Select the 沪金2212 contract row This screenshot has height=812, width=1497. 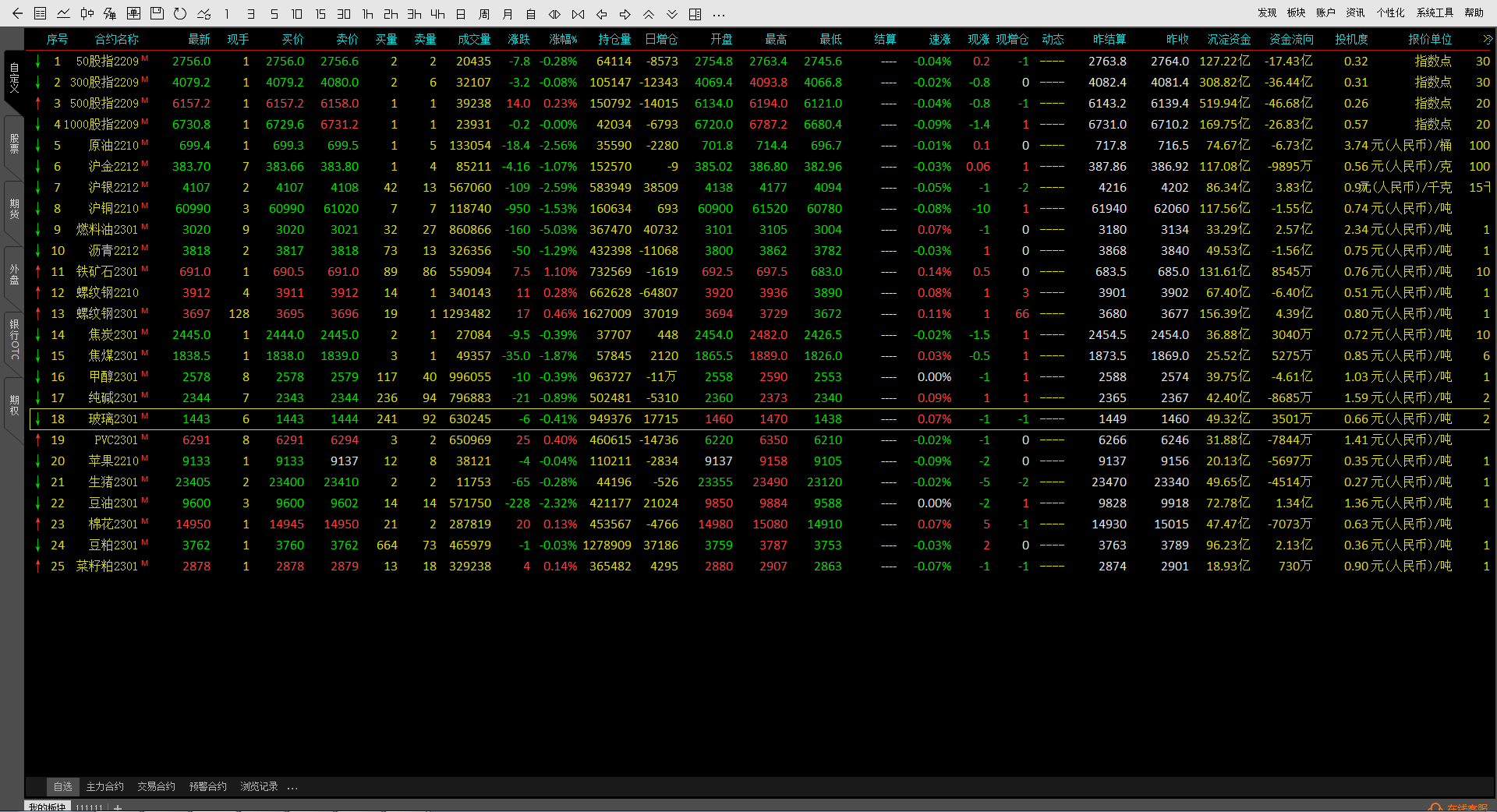pyautogui.click(x=114, y=167)
